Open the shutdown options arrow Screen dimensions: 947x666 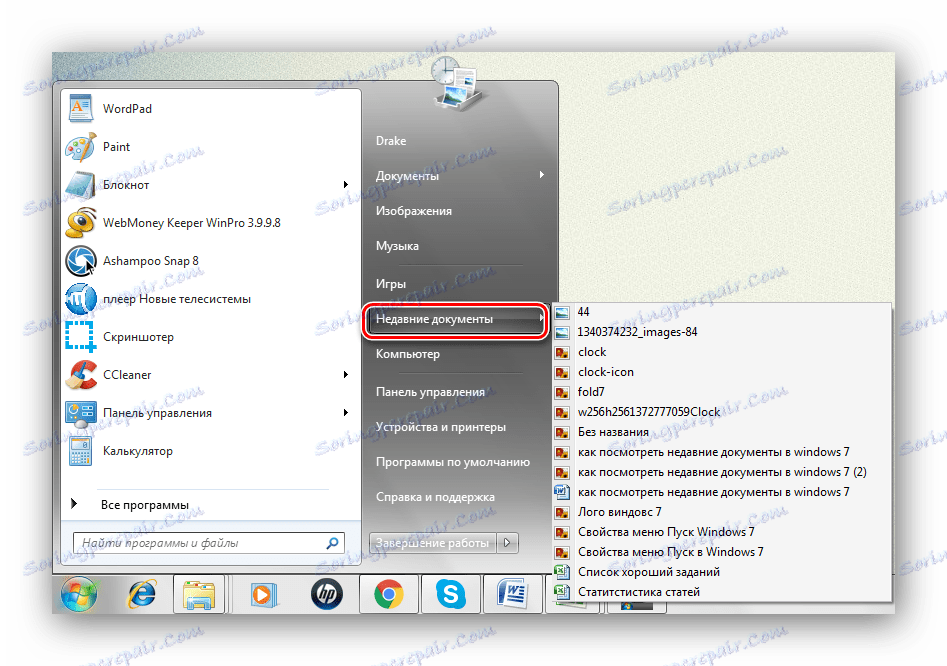point(508,543)
